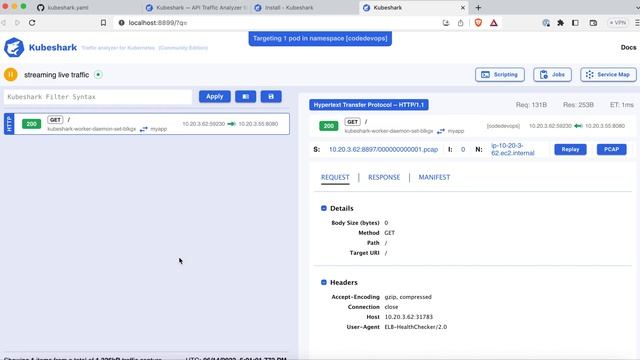Open a new browser tab
Viewport: 640px width, 360px height.
[478, 7]
